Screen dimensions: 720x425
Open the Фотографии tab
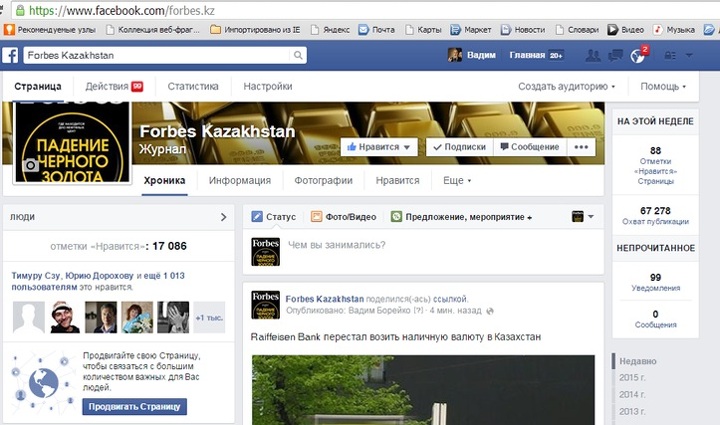[323, 181]
